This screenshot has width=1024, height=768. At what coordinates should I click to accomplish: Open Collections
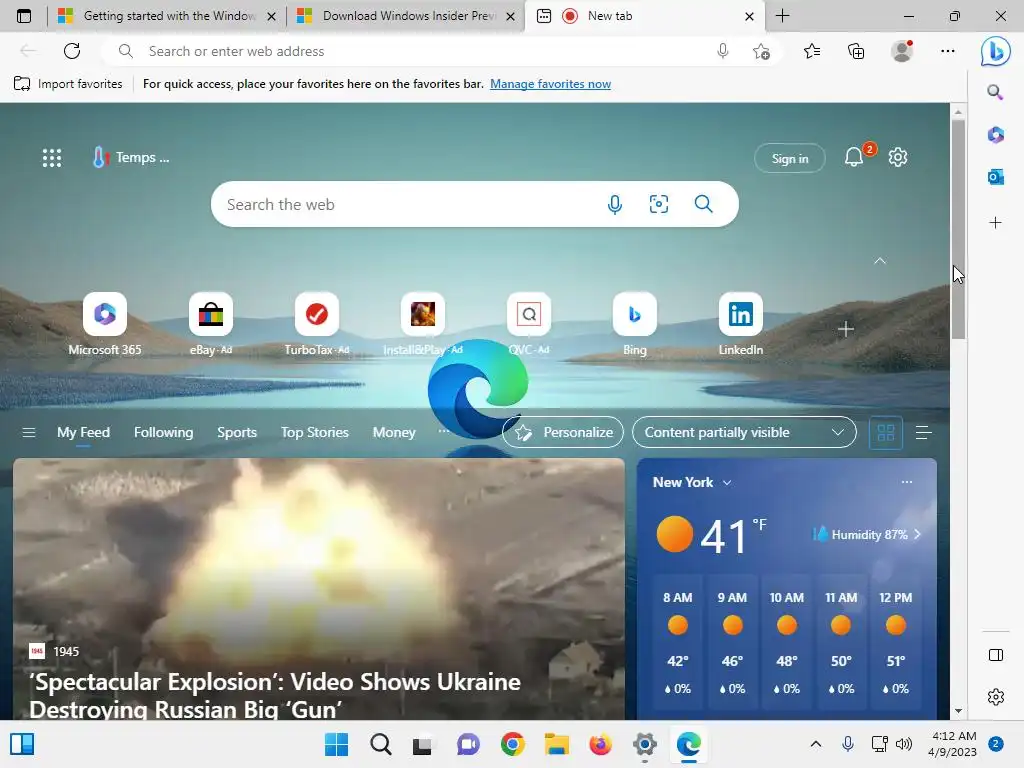pyautogui.click(x=856, y=51)
